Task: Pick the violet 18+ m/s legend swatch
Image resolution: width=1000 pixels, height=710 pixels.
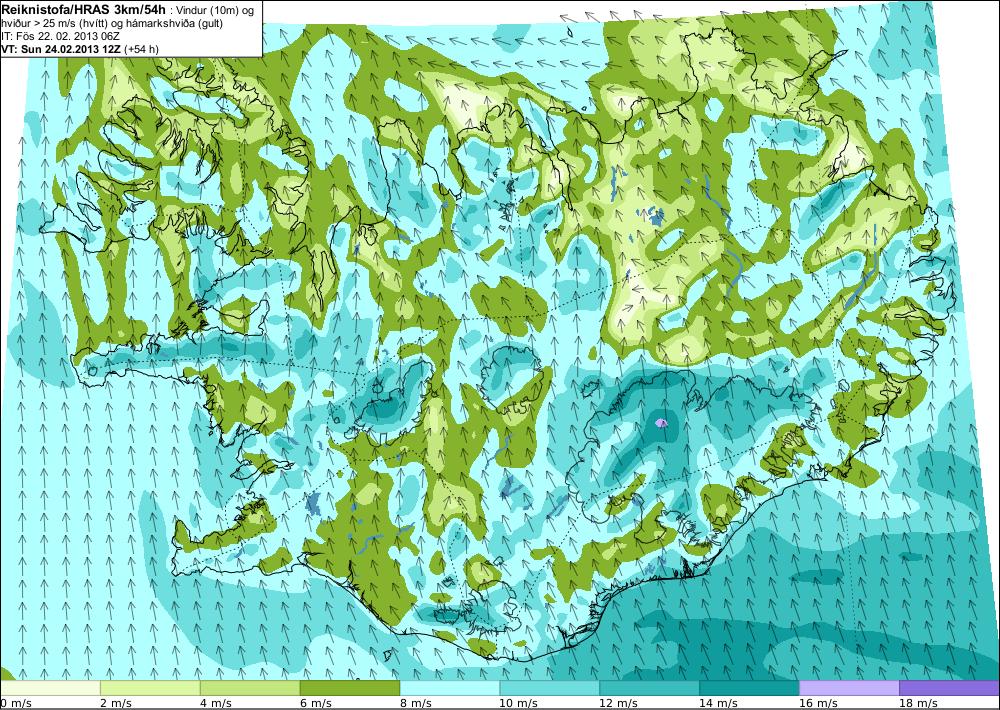Action: point(949,688)
